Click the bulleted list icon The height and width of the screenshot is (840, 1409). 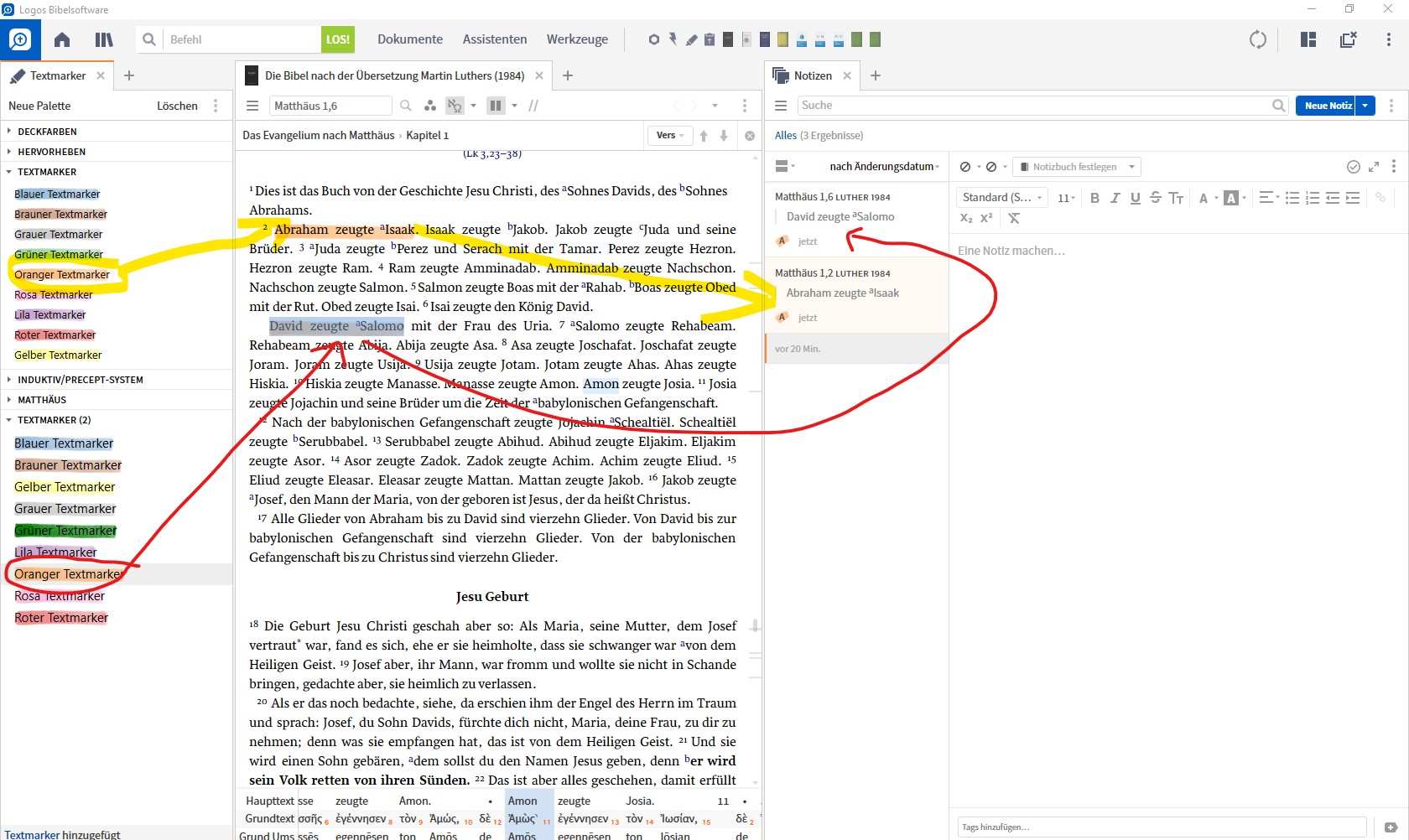pyautogui.click(x=1292, y=198)
